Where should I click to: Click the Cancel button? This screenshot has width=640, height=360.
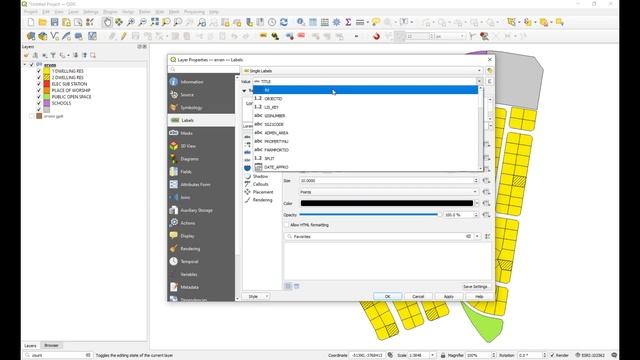418,296
